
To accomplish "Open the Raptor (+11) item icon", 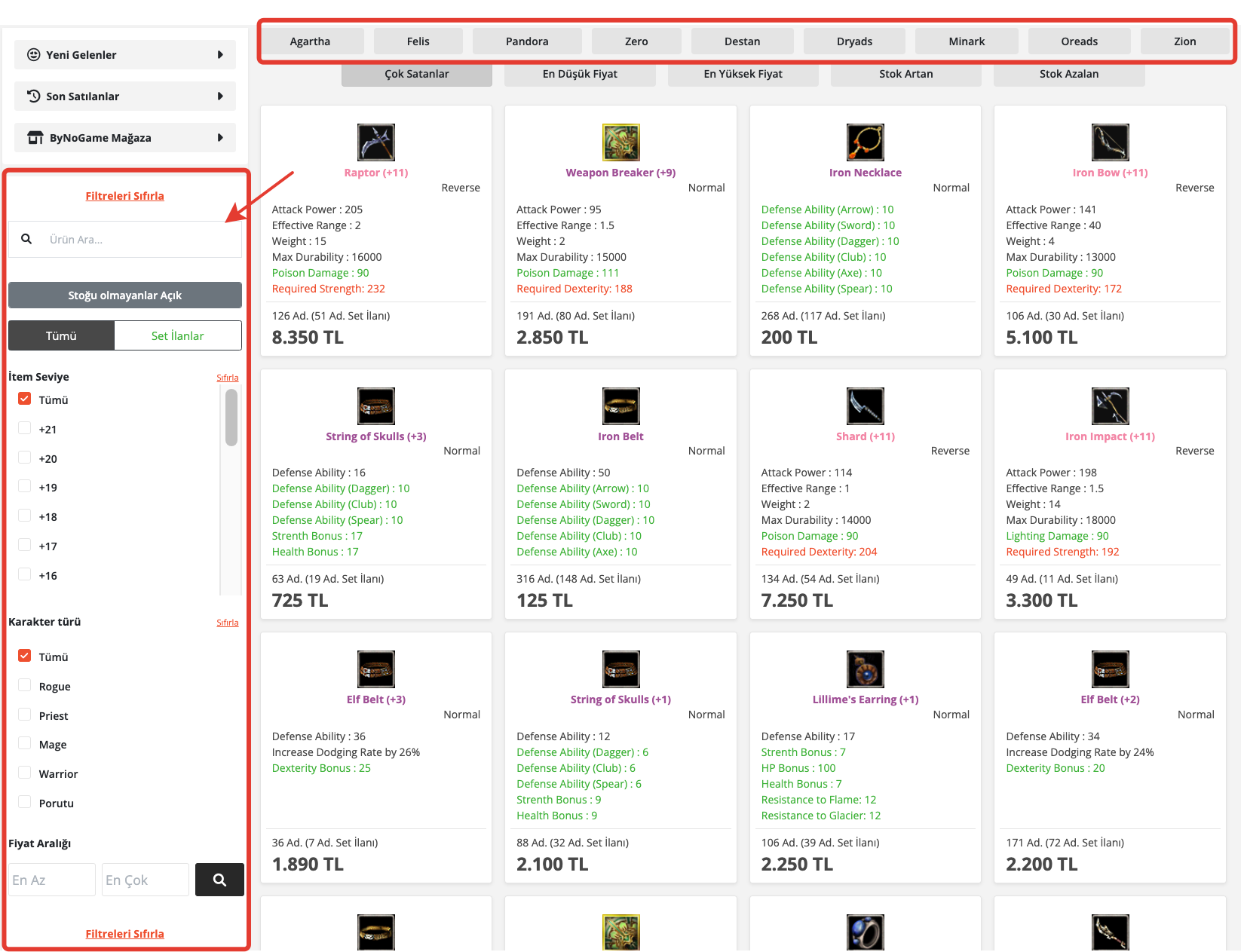I will click(375, 142).
